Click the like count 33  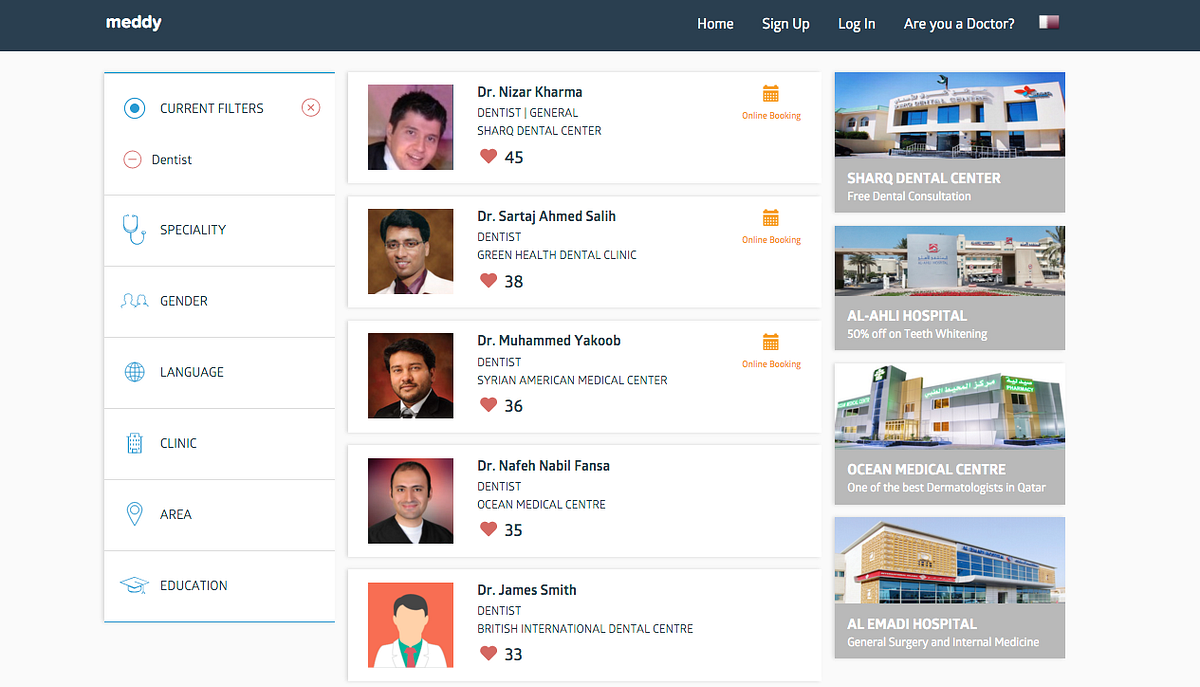click(x=514, y=654)
